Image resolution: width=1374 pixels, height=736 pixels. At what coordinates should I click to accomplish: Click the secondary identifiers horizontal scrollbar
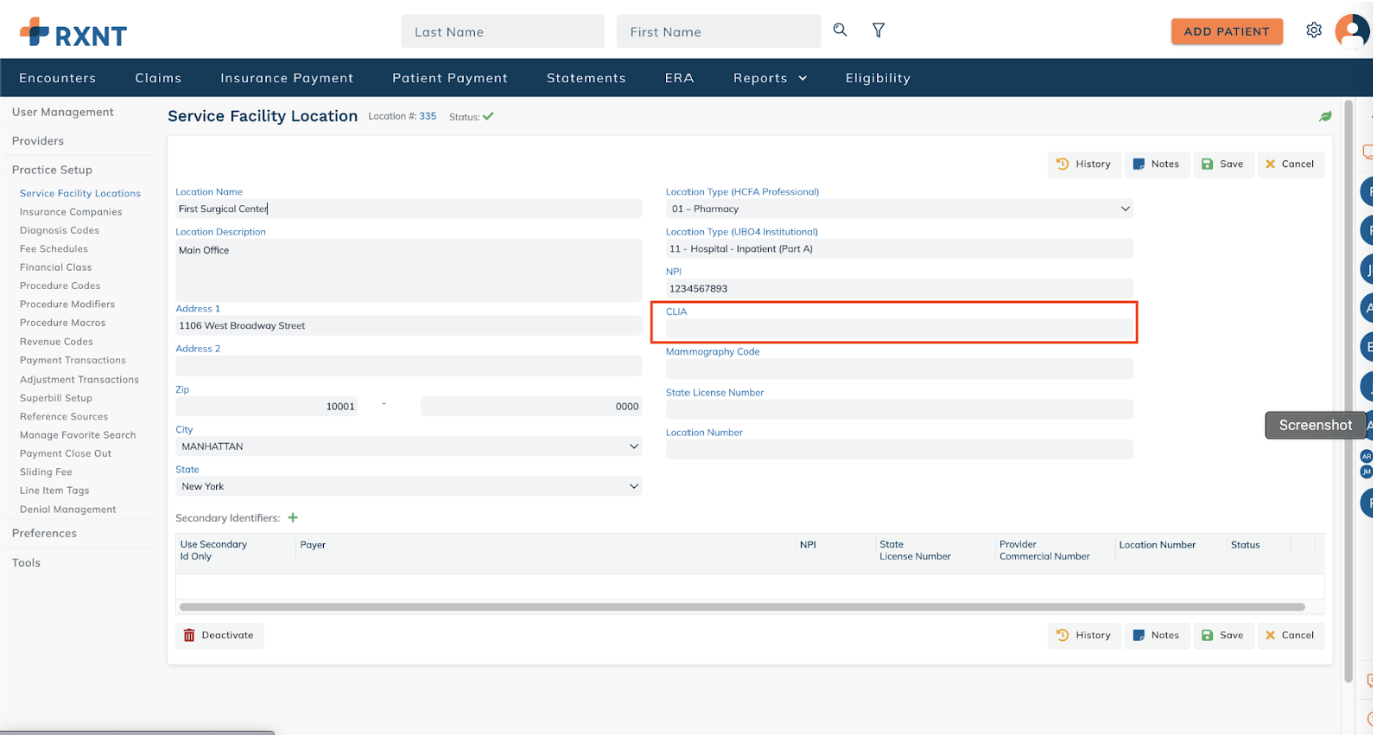pyautogui.click(x=741, y=607)
